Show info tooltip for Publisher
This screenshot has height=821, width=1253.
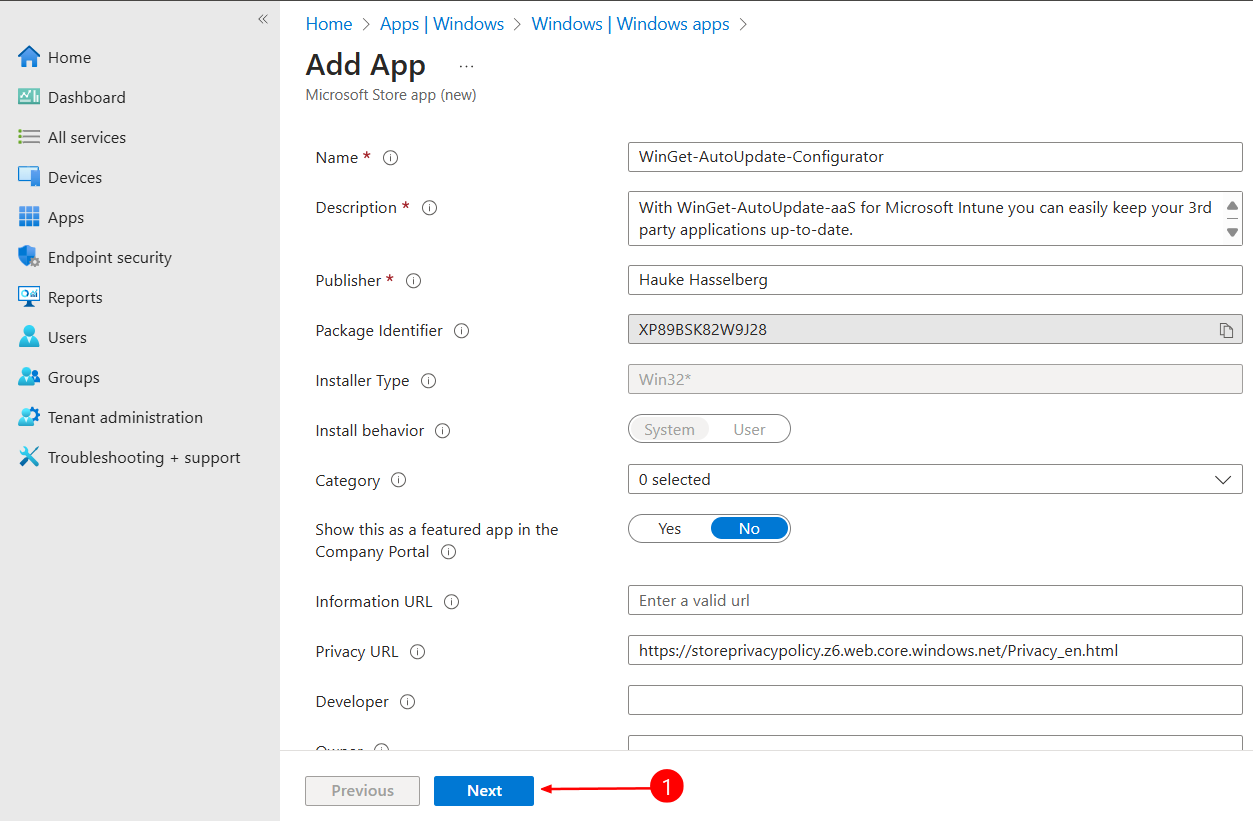(413, 281)
